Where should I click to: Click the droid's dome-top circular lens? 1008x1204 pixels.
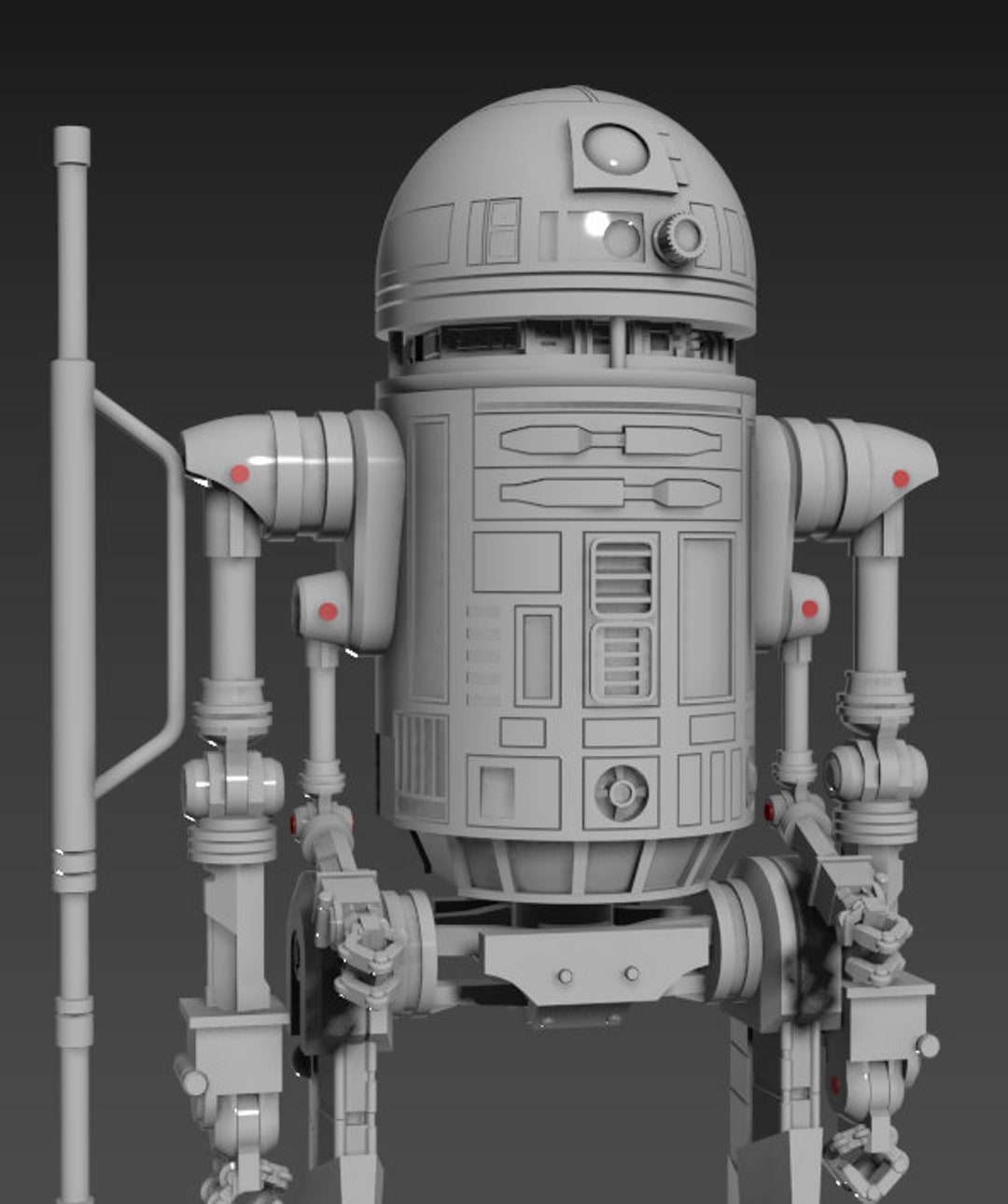tap(616, 149)
